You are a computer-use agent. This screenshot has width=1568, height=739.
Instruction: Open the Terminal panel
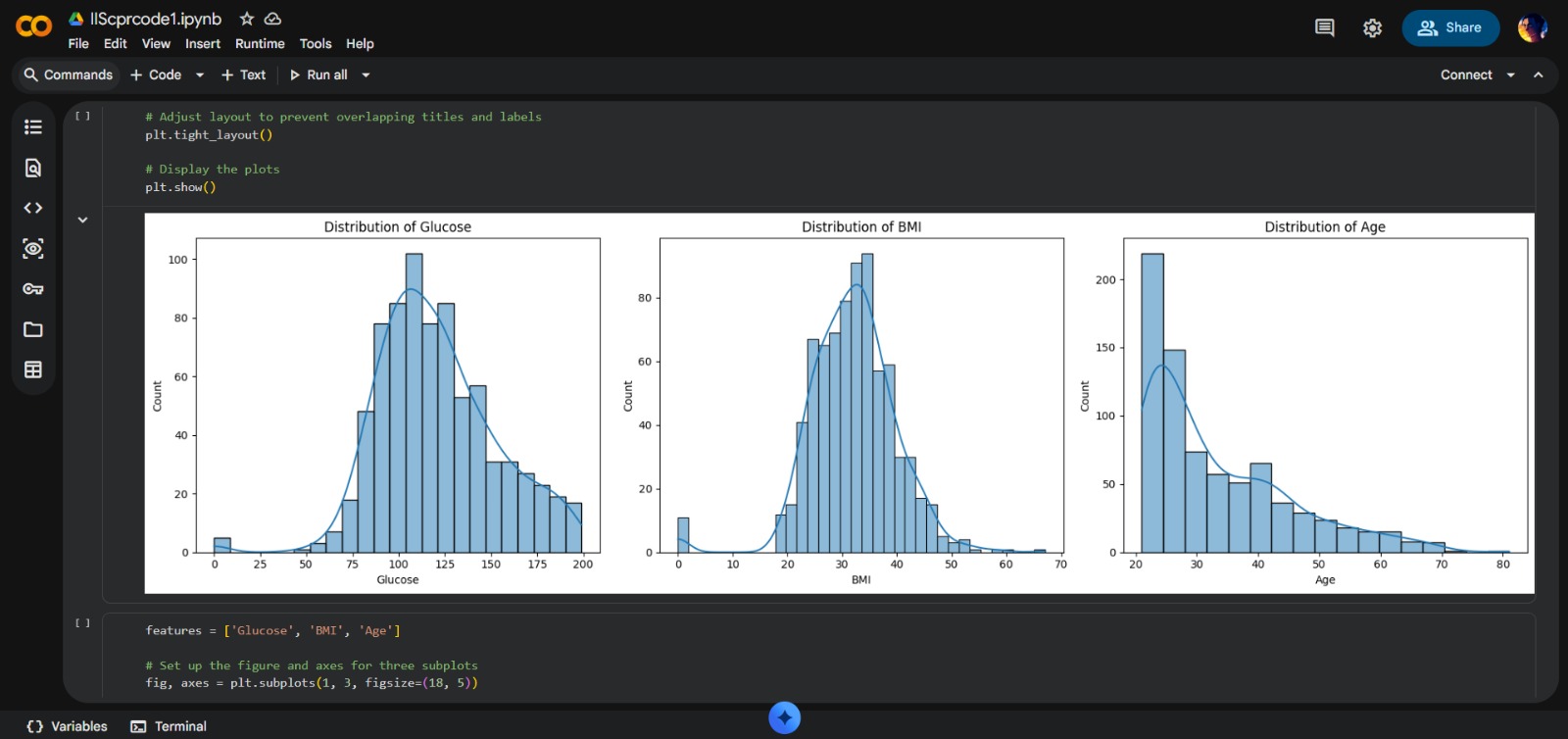(169, 726)
